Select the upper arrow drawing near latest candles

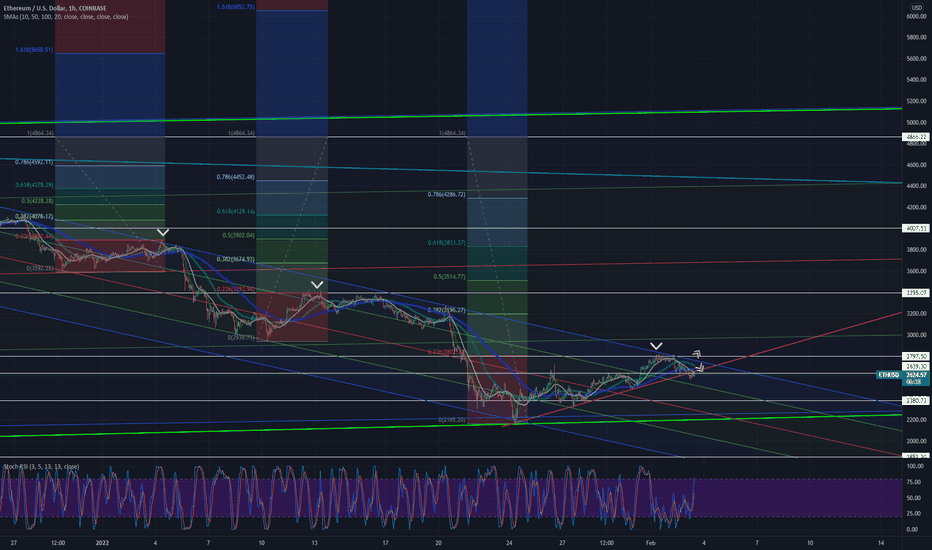pyautogui.click(x=696, y=354)
